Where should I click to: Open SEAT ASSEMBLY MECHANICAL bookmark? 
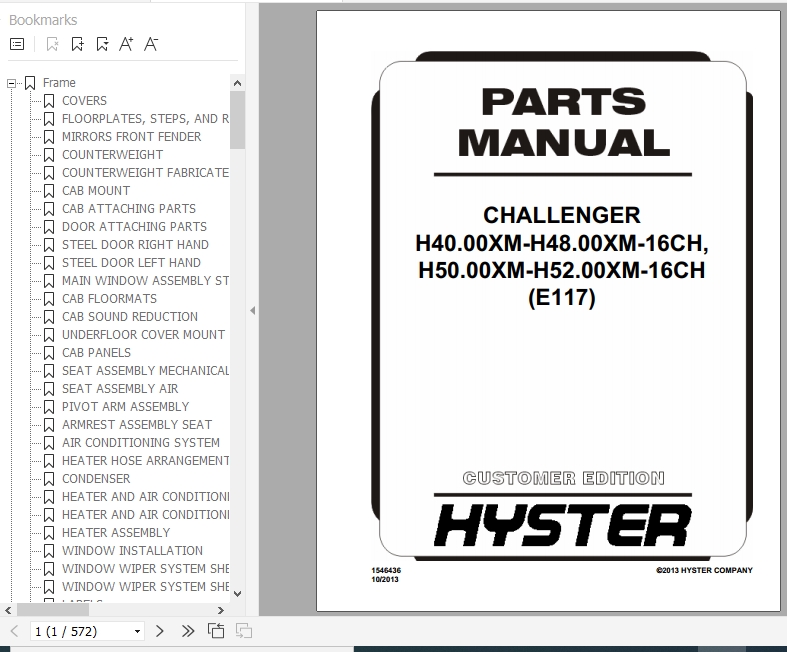pos(145,371)
